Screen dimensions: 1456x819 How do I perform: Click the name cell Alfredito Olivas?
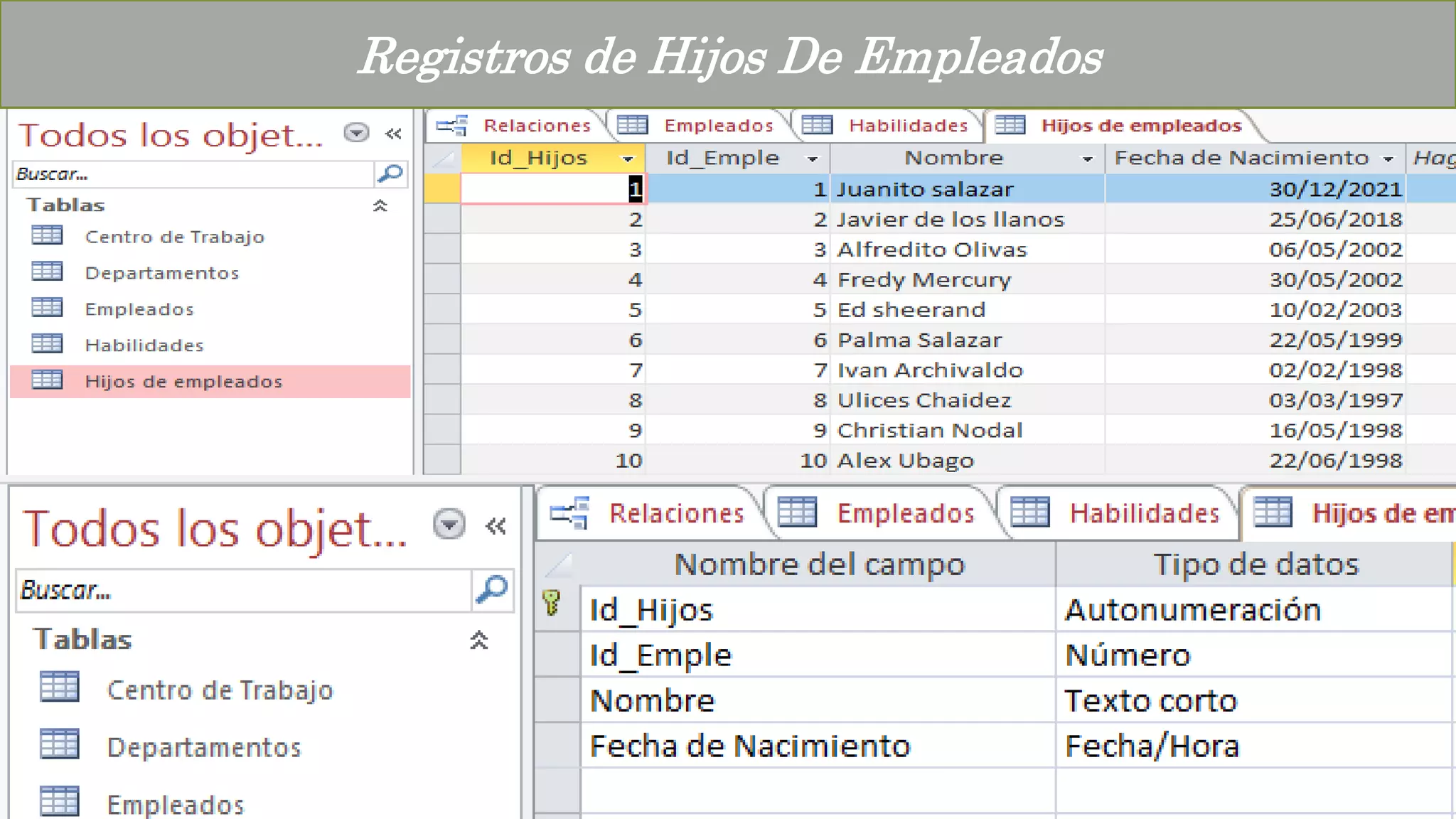coord(968,250)
